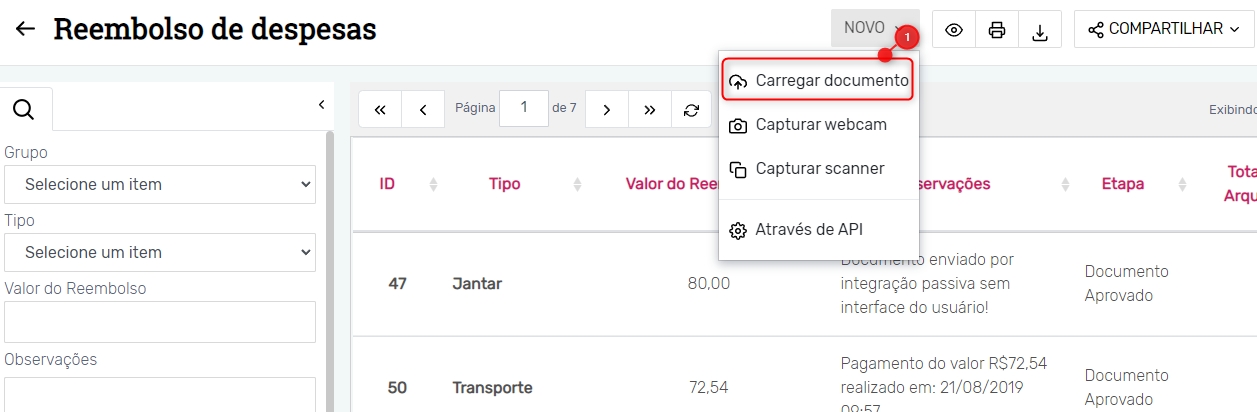Open the search filter tab
The height and width of the screenshot is (412, 1257).
click(x=24, y=109)
